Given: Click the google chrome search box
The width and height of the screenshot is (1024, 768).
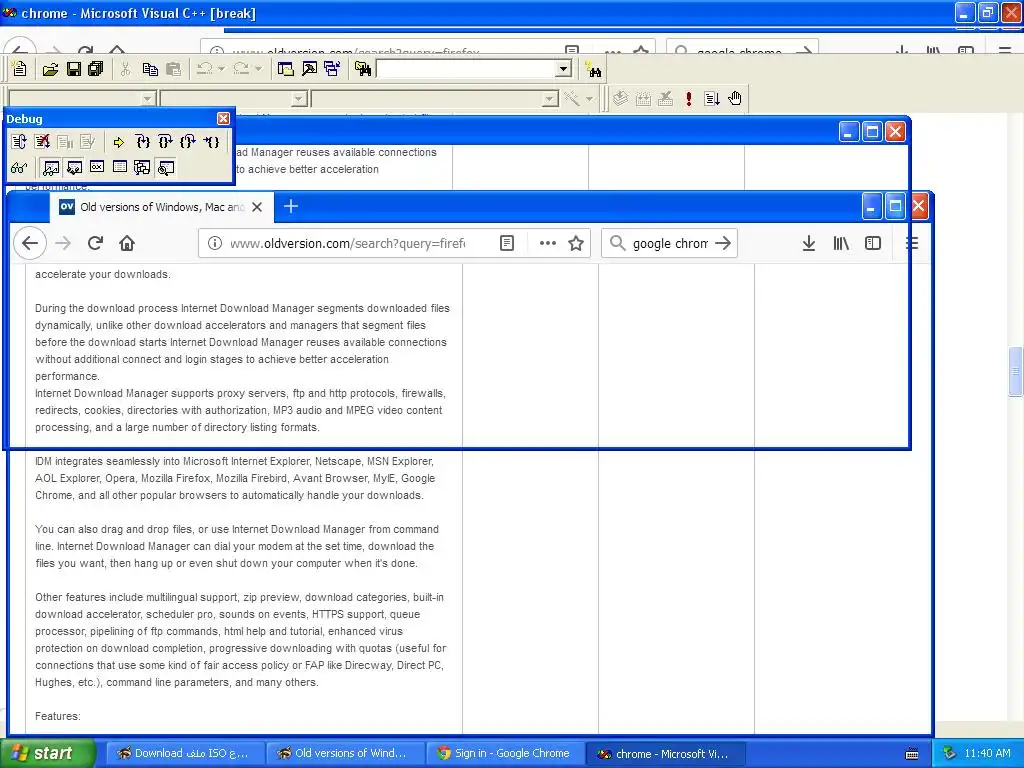Looking at the screenshot, I should pos(669,244).
